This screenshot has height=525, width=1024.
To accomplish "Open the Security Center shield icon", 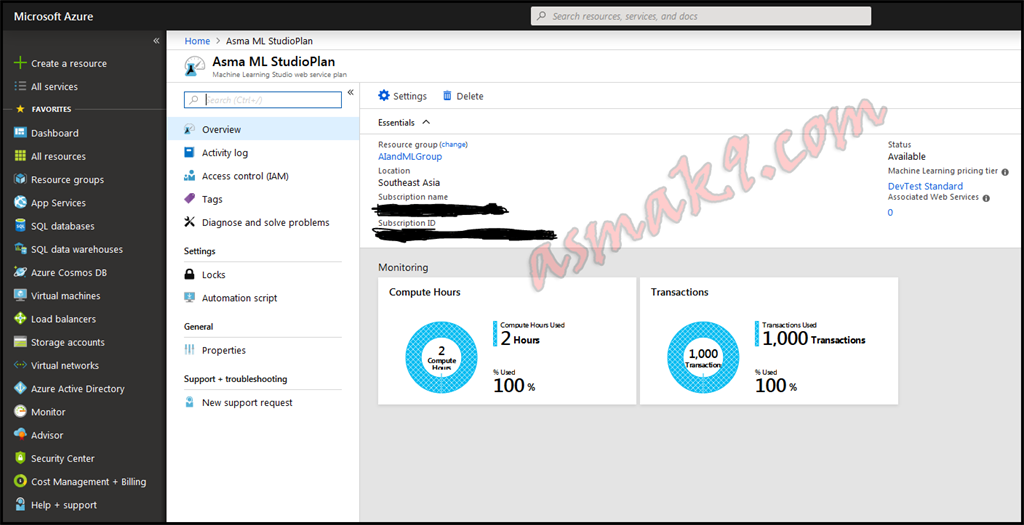I will click(x=20, y=458).
